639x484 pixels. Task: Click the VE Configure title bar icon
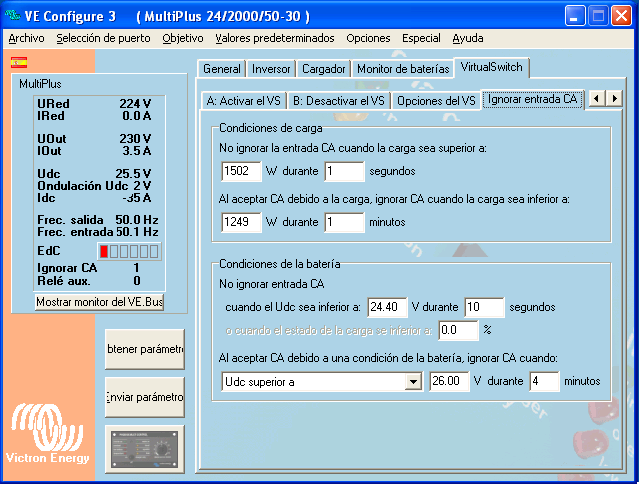12,15
